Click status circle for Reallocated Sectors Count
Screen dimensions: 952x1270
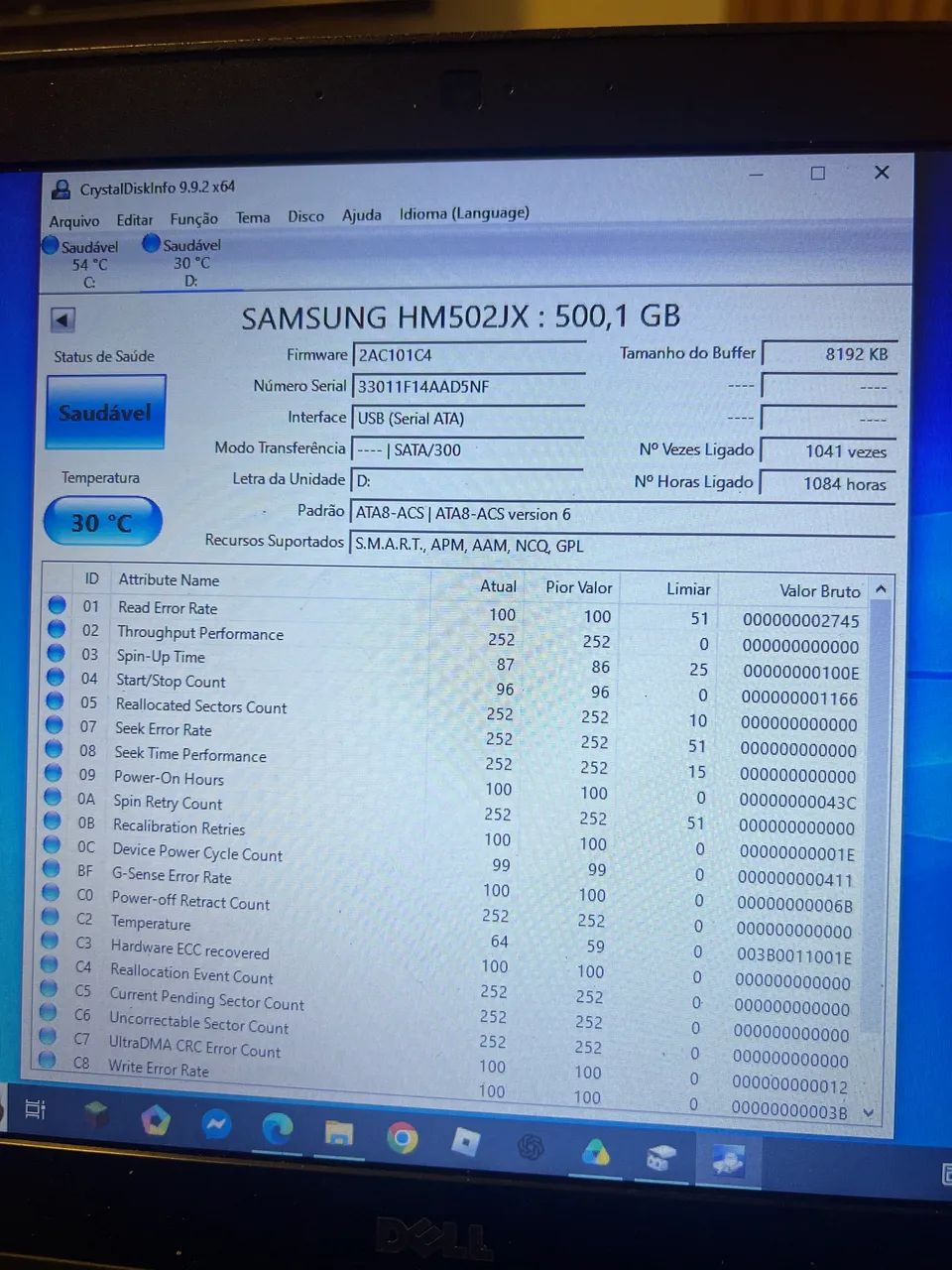click(x=56, y=700)
